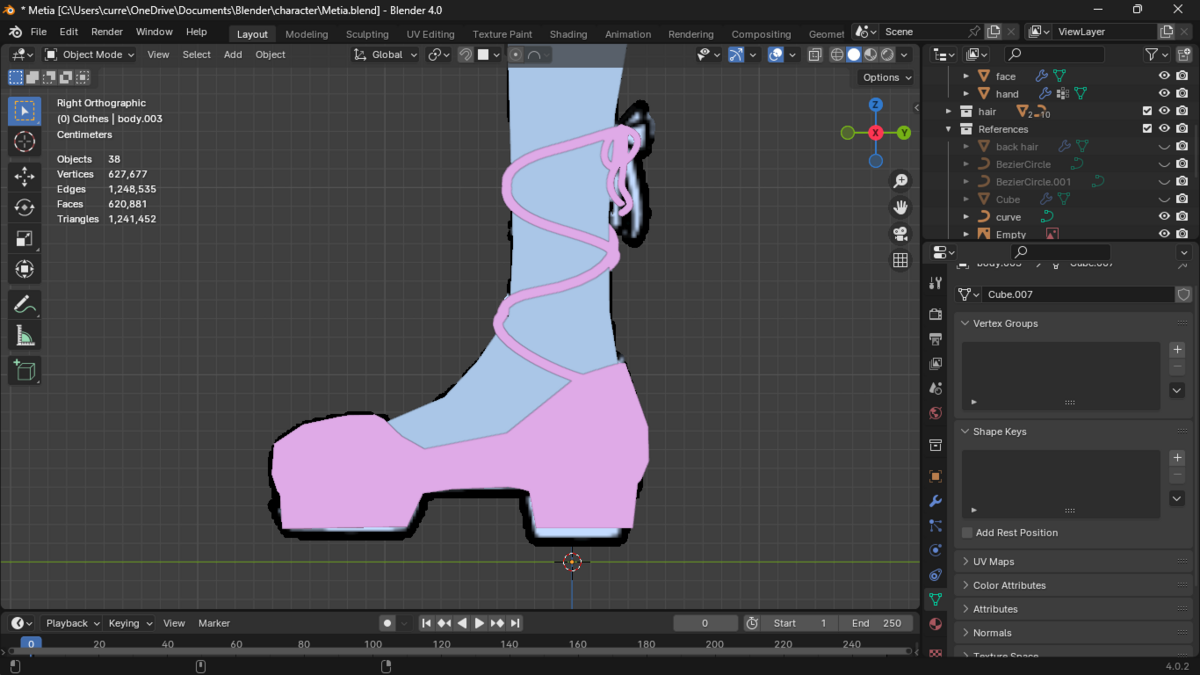Image resolution: width=1200 pixels, height=675 pixels.
Task: Play the animation forward
Action: (x=479, y=623)
